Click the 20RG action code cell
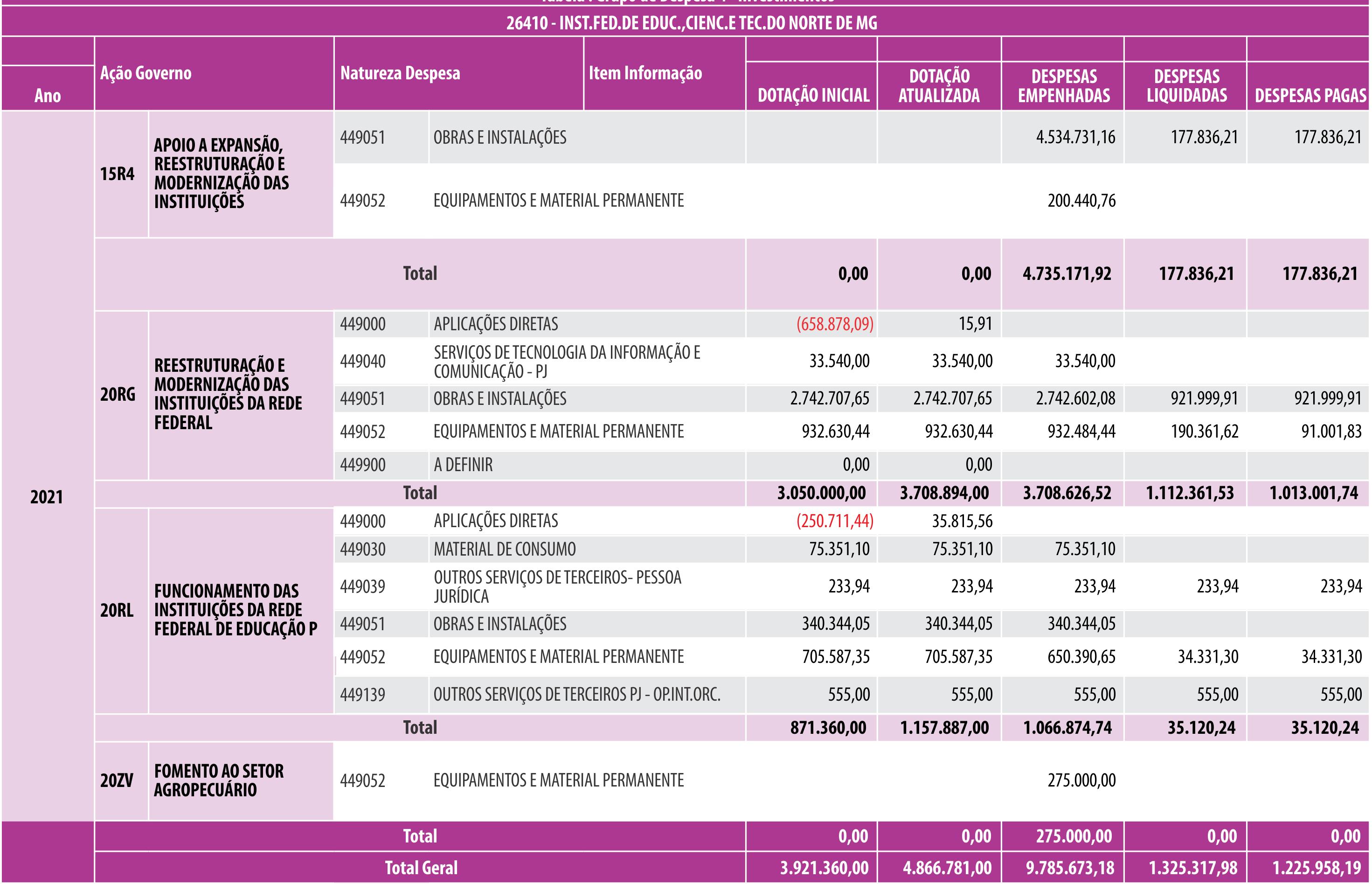 118,394
